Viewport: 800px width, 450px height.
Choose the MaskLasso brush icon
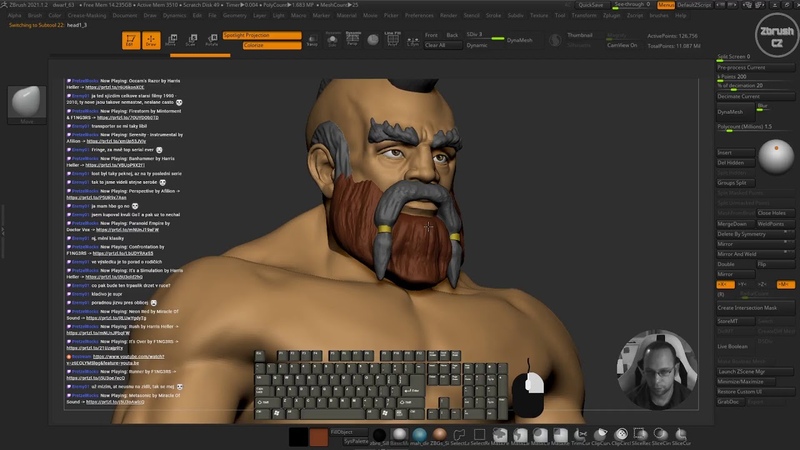pyautogui.click(x=520, y=435)
